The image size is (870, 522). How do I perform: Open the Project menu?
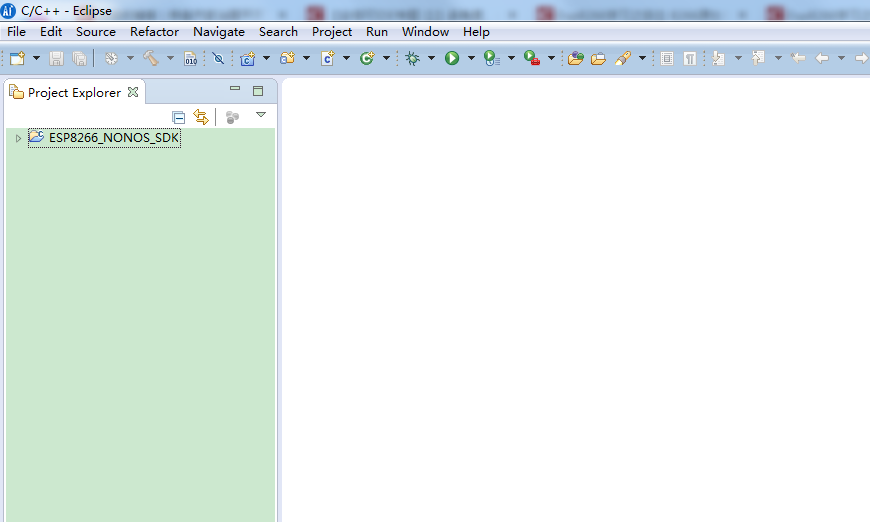pos(332,32)
